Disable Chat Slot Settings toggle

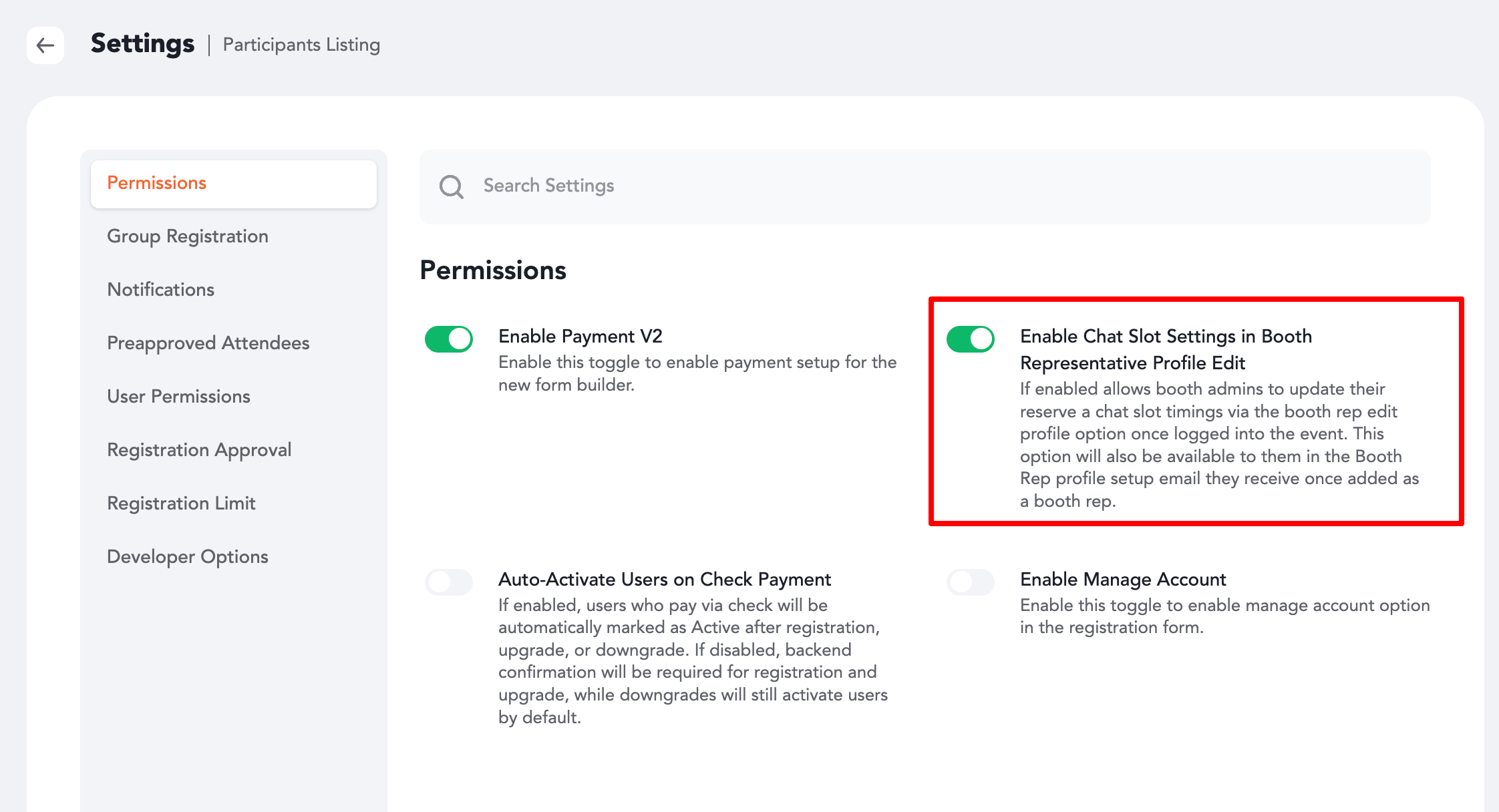point(970,339)
